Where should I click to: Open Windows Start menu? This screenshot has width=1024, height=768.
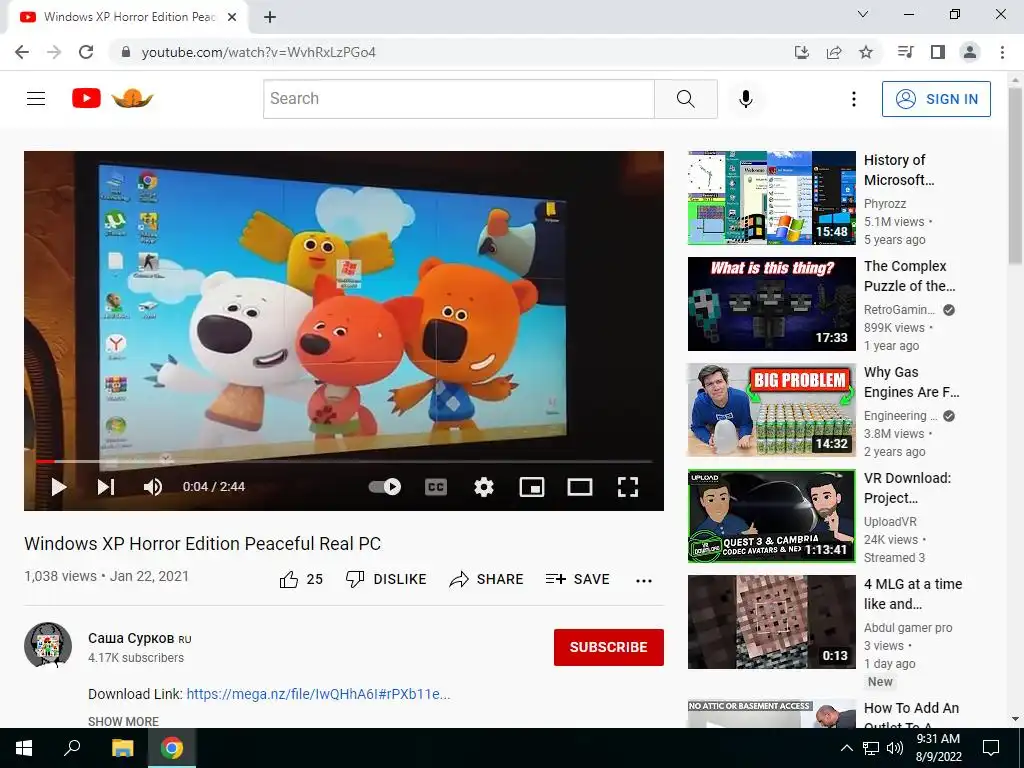[x=24, y=748]
